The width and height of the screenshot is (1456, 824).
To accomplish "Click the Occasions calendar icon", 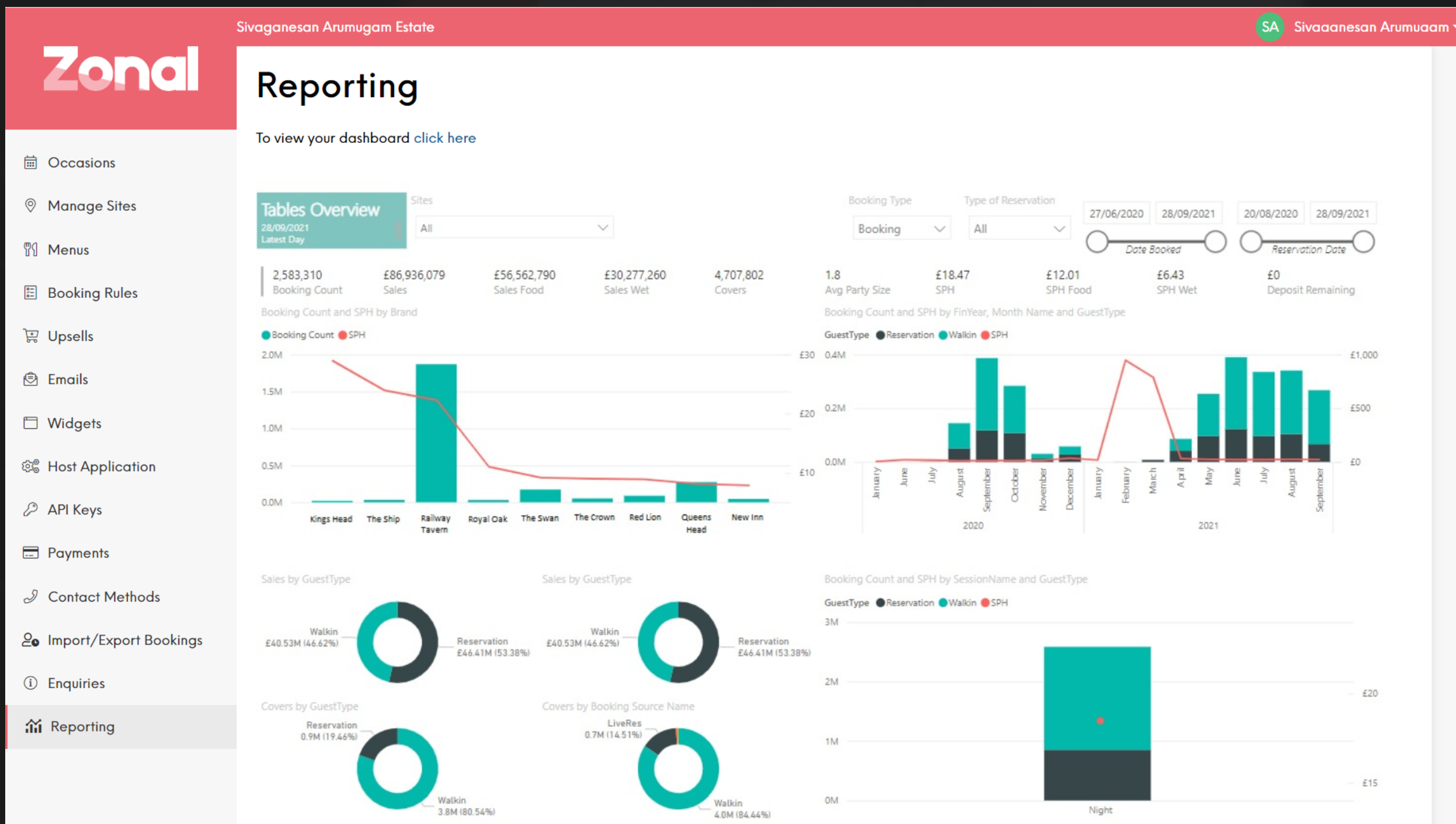I will (30, 163).
